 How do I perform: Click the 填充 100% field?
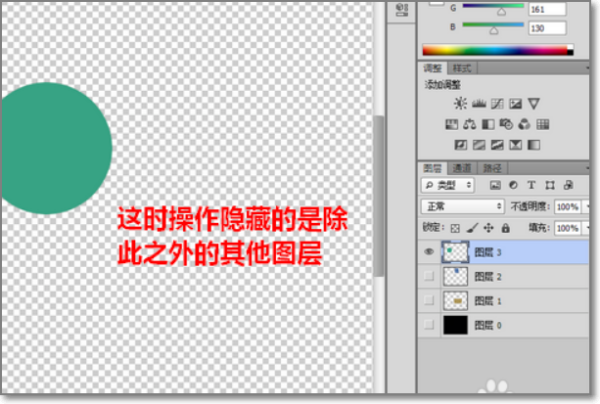point(567,228)
